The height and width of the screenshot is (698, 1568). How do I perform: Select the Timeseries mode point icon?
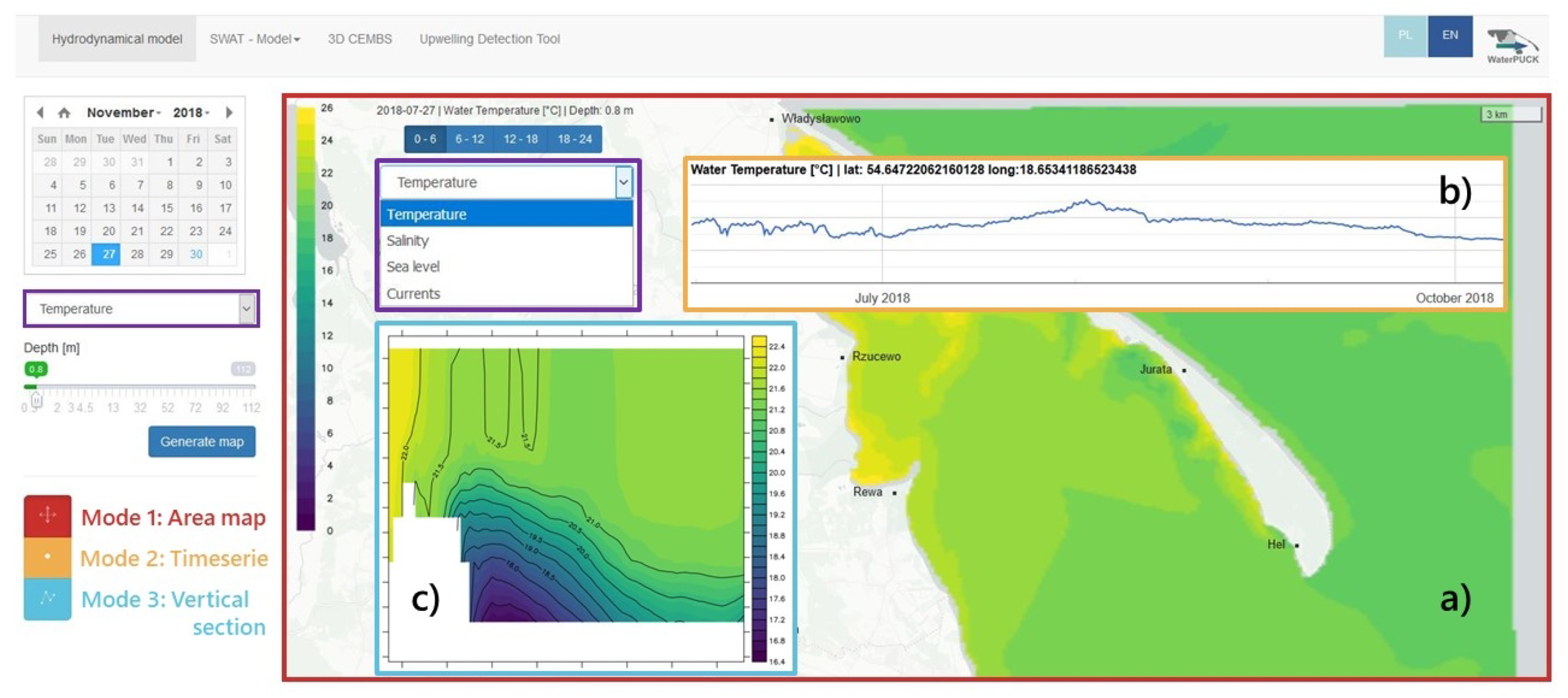tap(47, 557)
